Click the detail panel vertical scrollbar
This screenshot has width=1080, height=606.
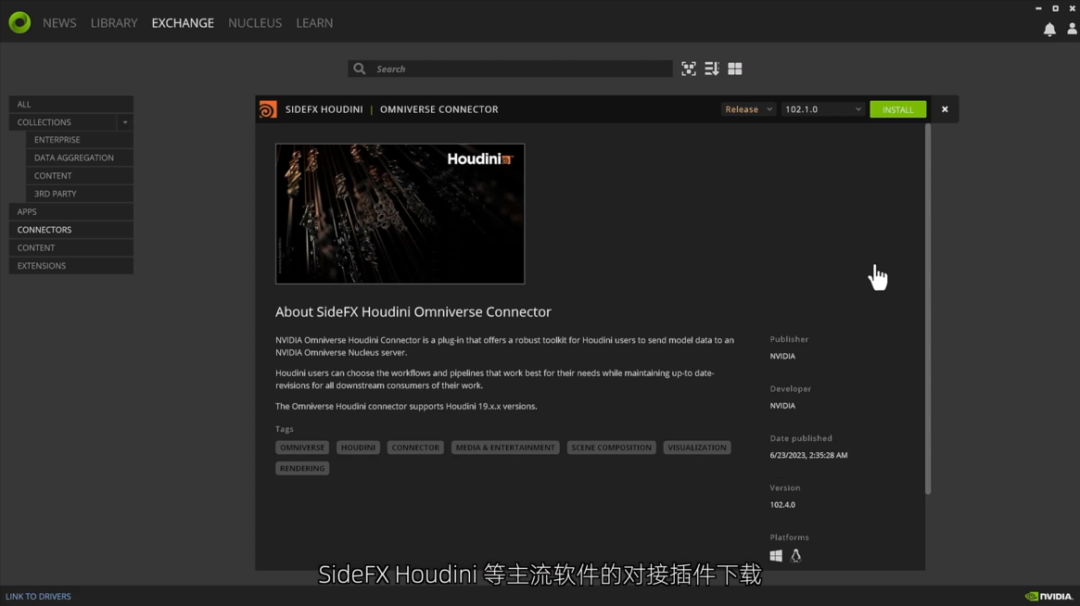coord(928,309)
